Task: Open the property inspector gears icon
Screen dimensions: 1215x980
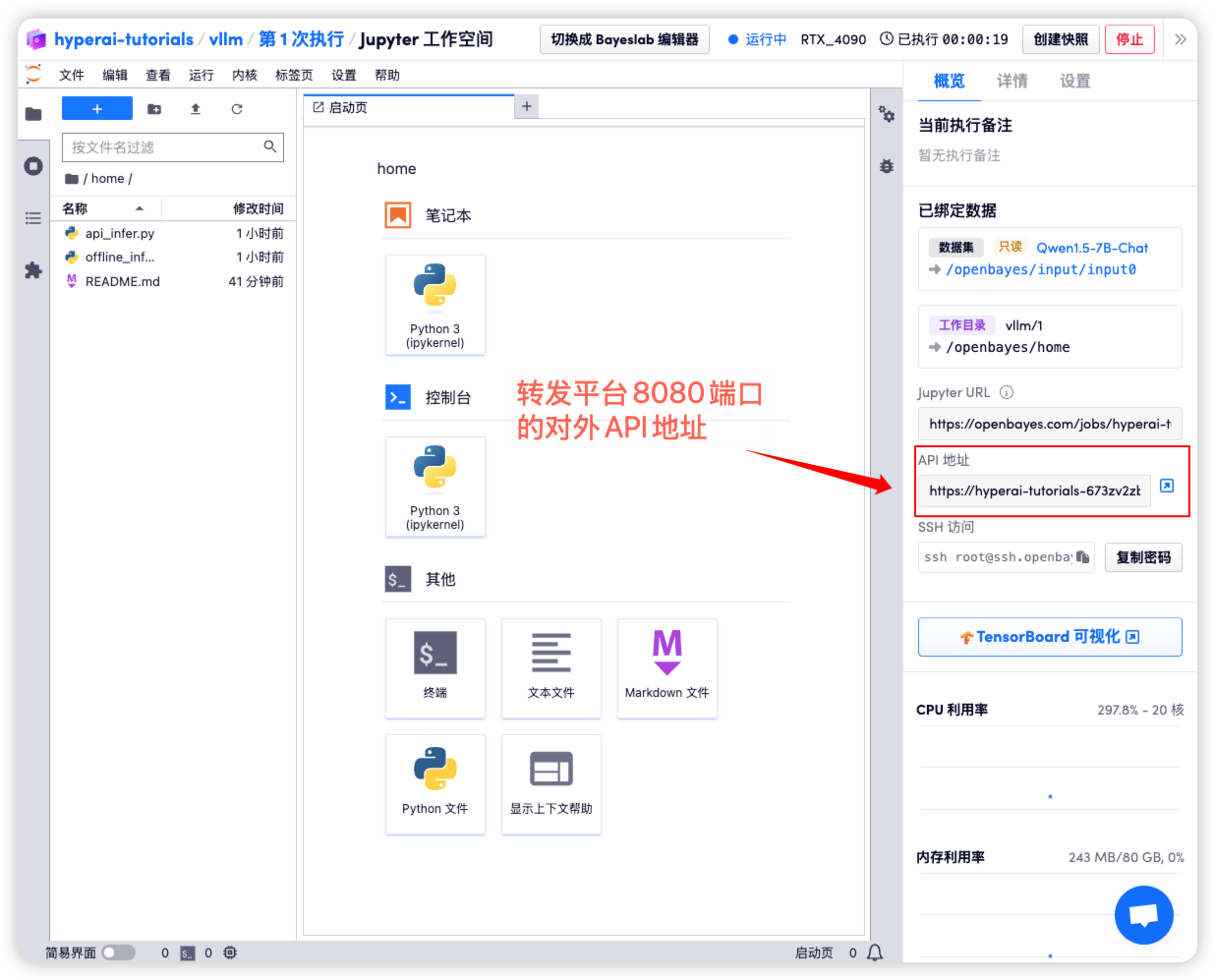Action: (887, 114)
